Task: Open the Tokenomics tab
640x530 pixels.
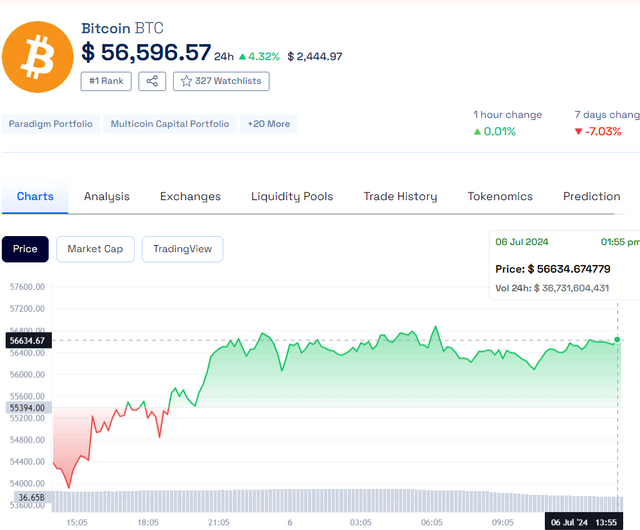Action: 500,197
